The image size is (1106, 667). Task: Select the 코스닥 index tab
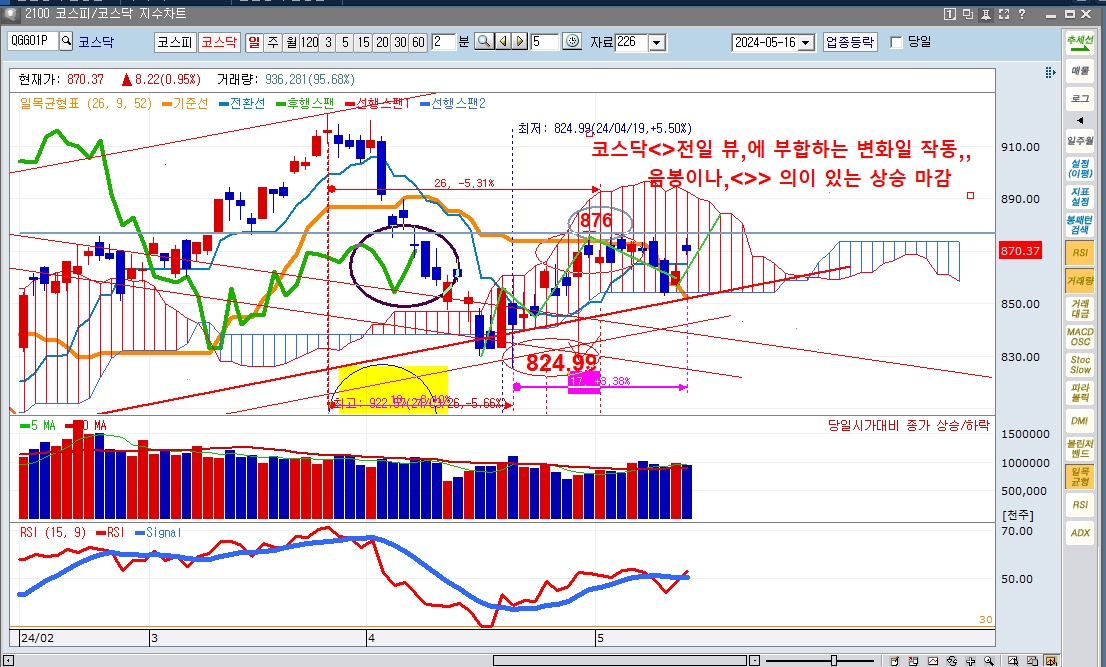click(x=218, y=42)
